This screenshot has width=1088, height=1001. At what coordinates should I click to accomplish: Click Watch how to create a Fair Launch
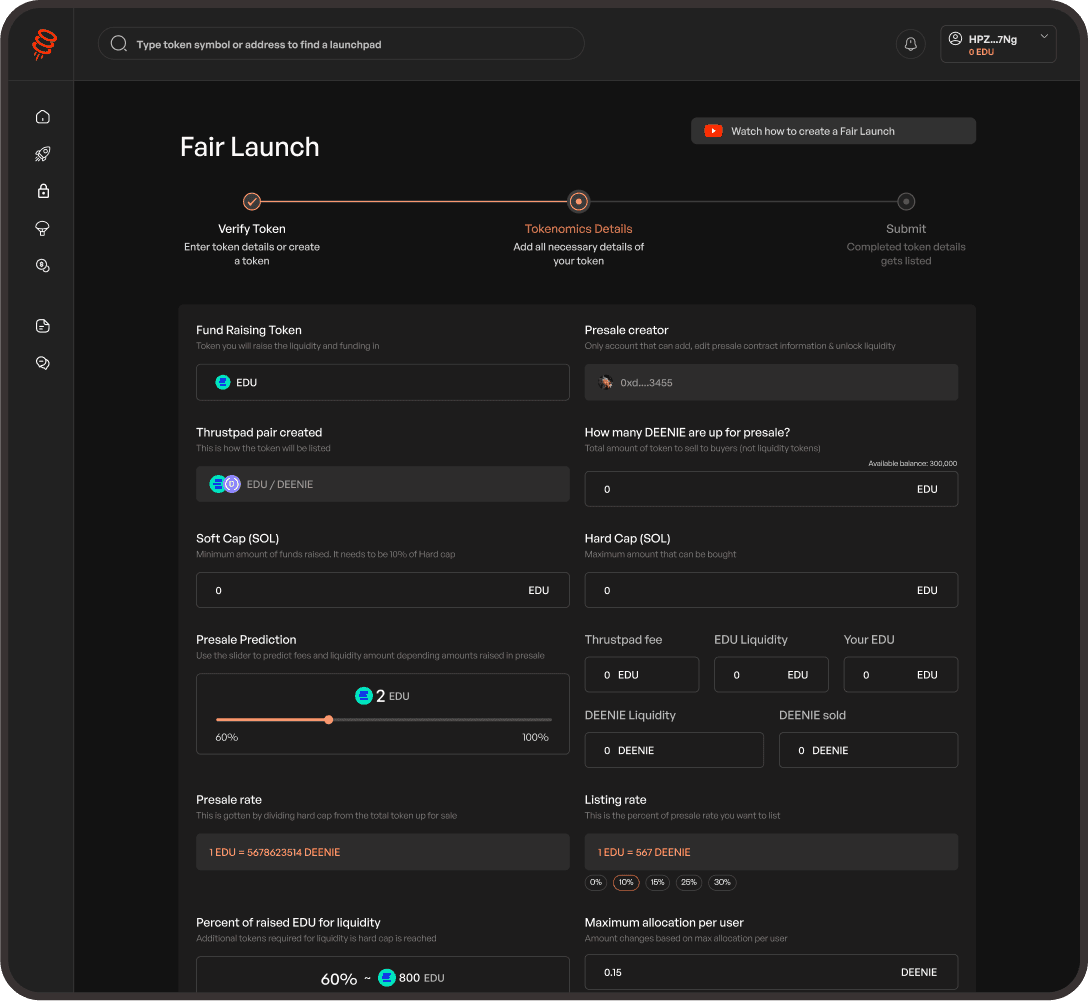tap(832, 131)
